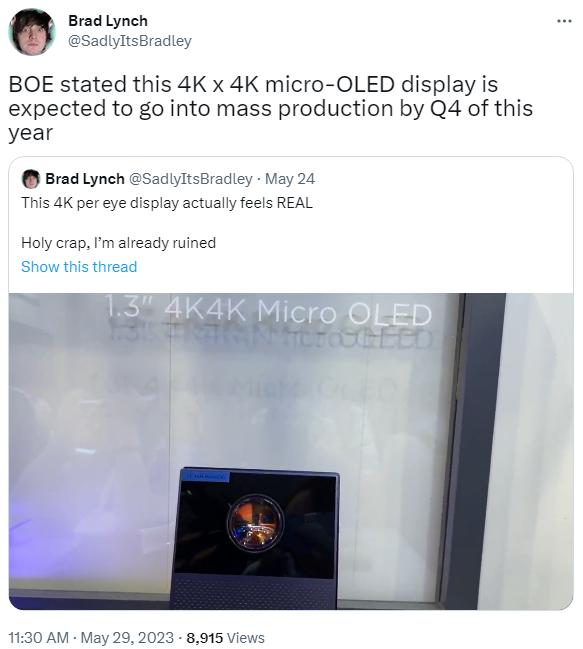Open the May 24 quoted tweet date
The image size is (583, 649).
(x=290, y=179)
